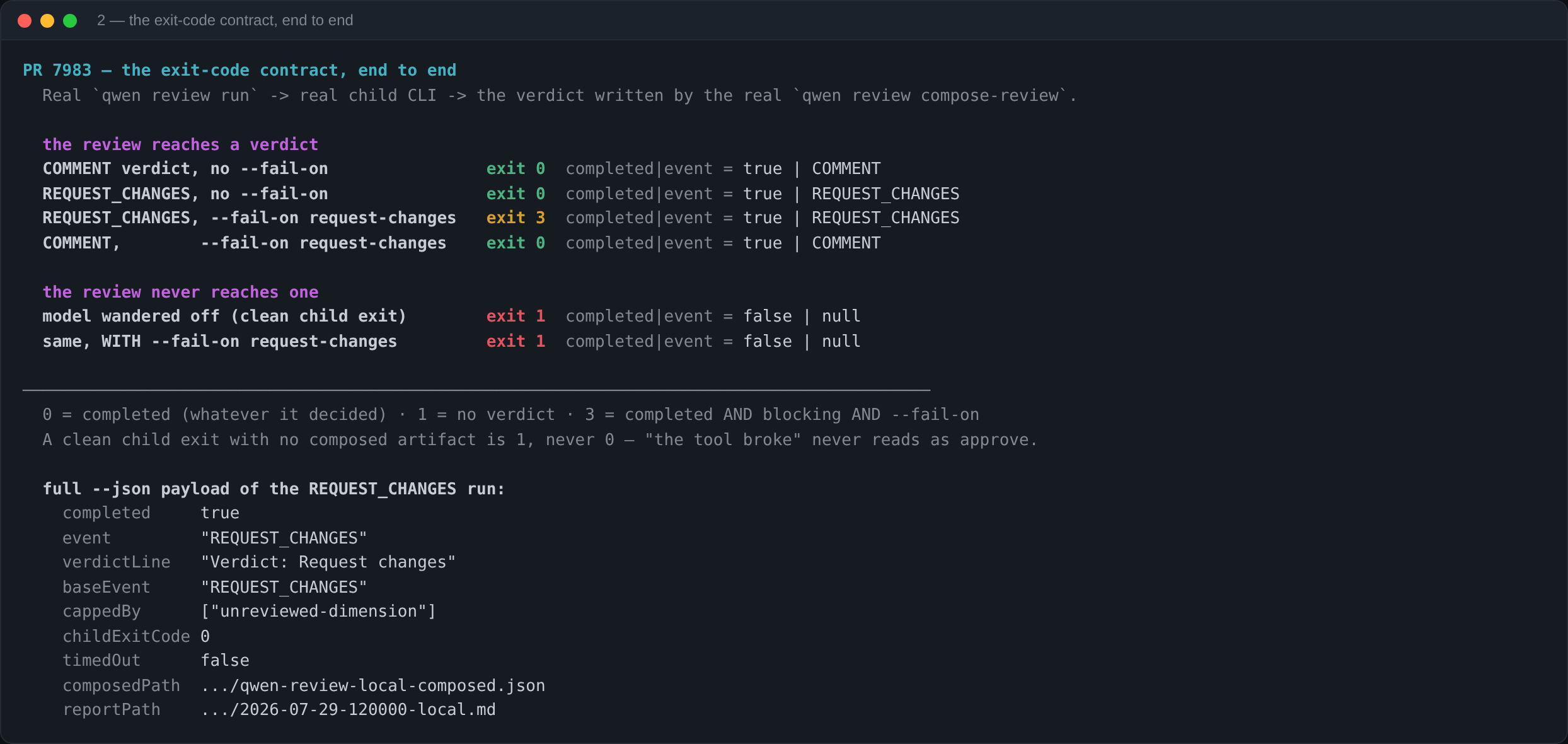1568x744 pixels.
Task: Click the 'event' key in the JSON payload
Action: point(86,538)
